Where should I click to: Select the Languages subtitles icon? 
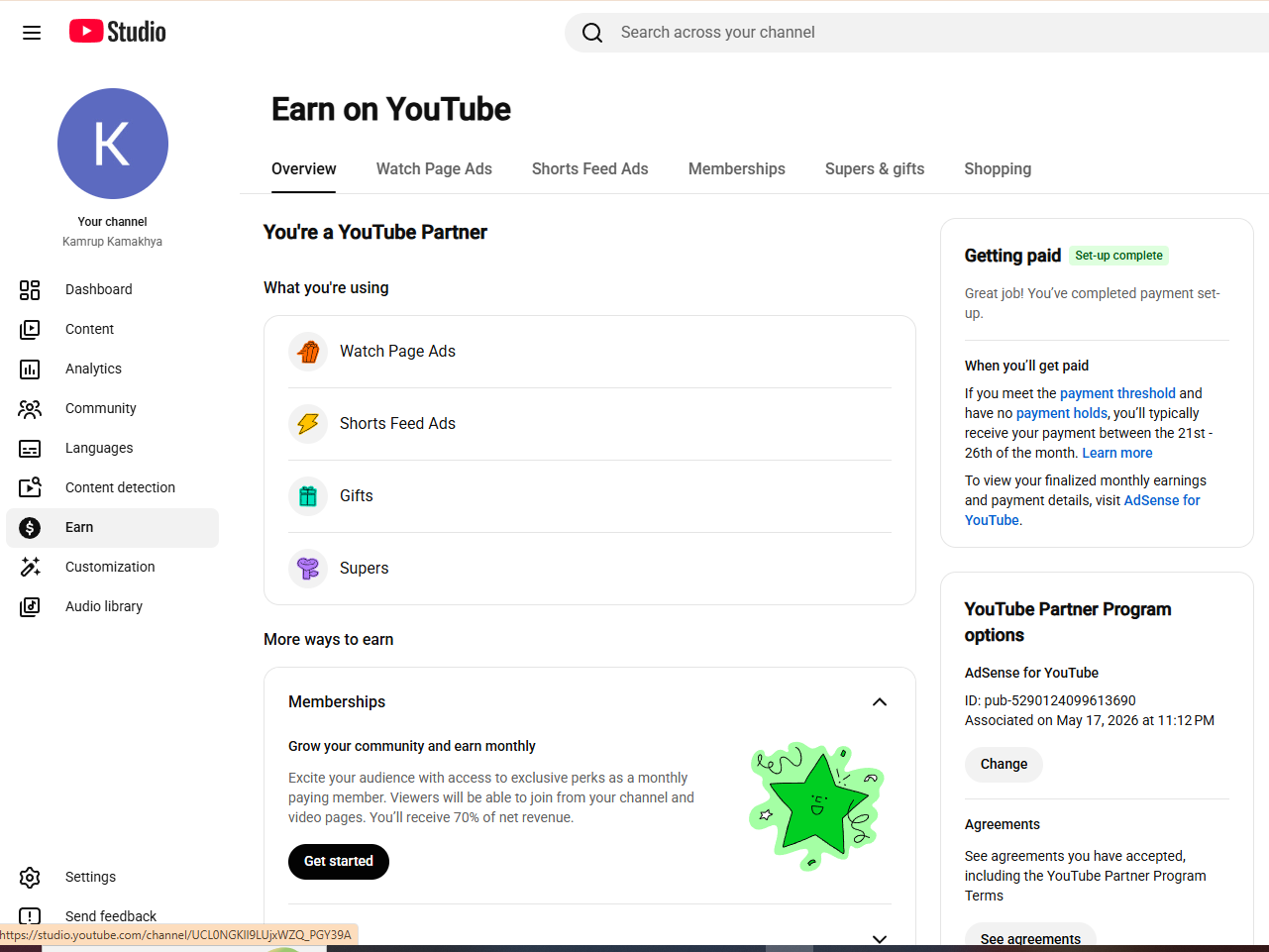pyautogui.click(x=30, y=448)
